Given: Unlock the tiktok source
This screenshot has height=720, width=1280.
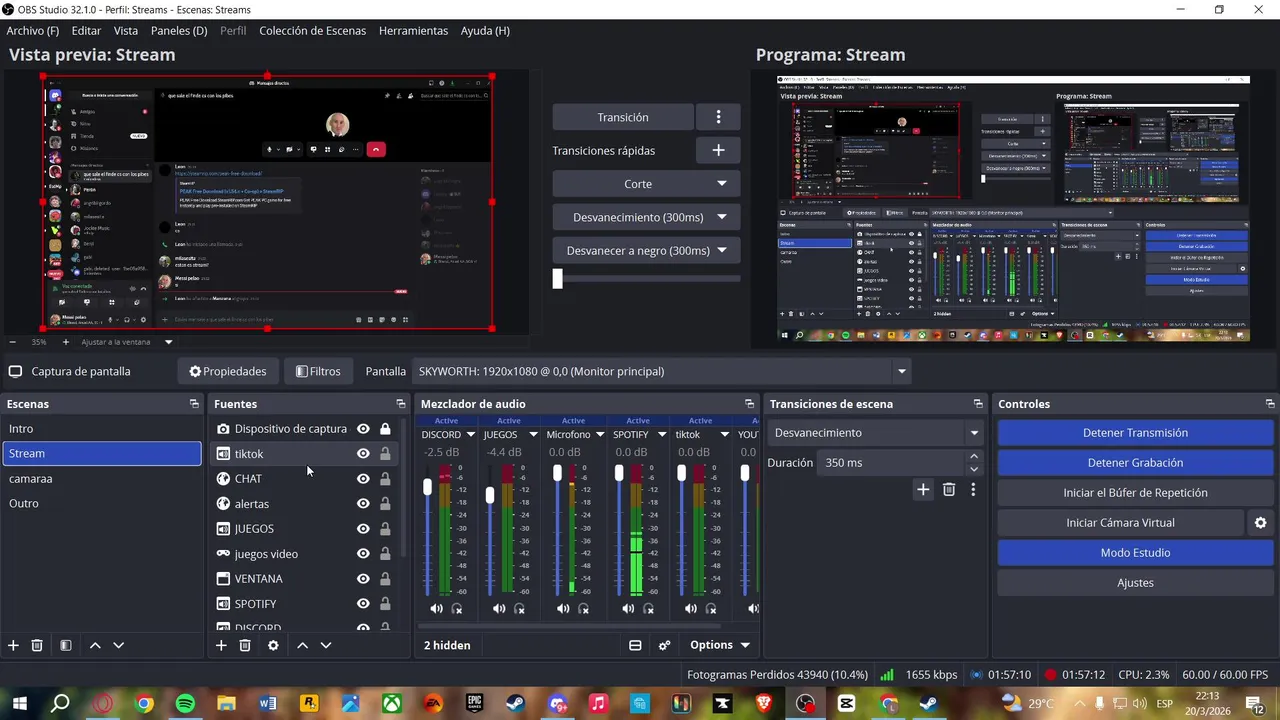Looking at the screenshot, I should point(385,454).
